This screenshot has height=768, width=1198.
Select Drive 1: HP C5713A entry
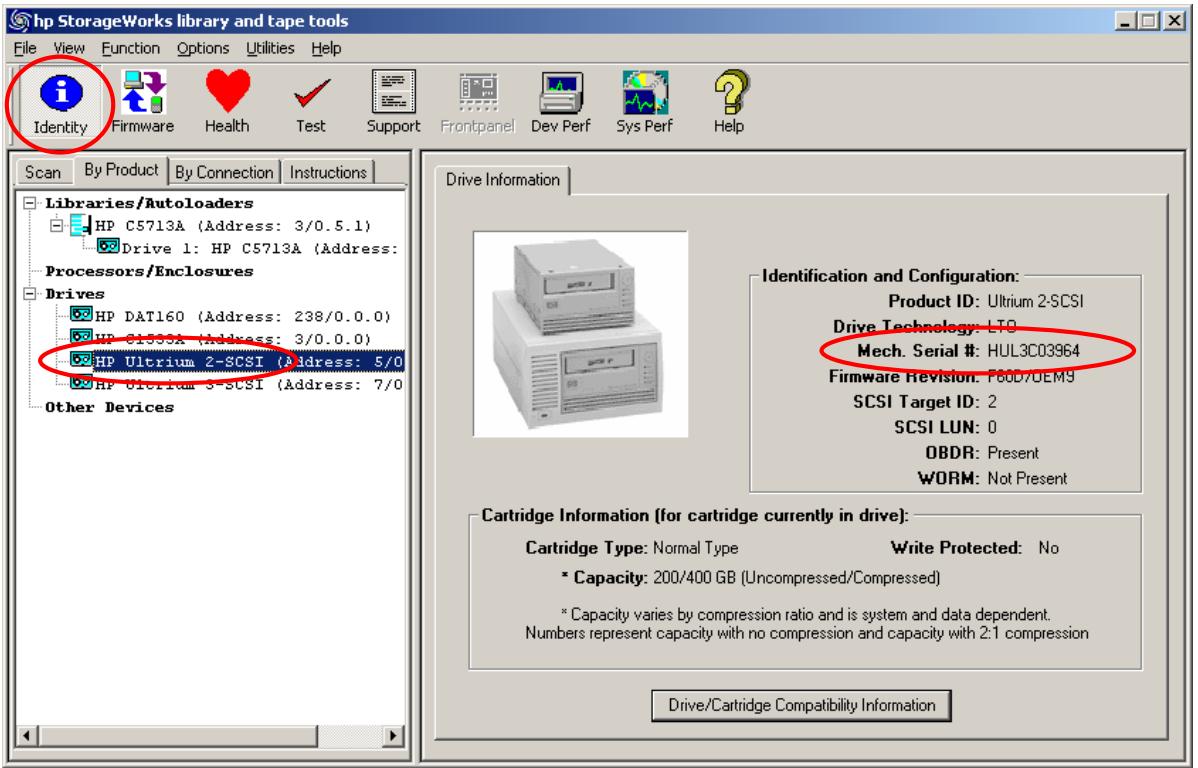260,248
